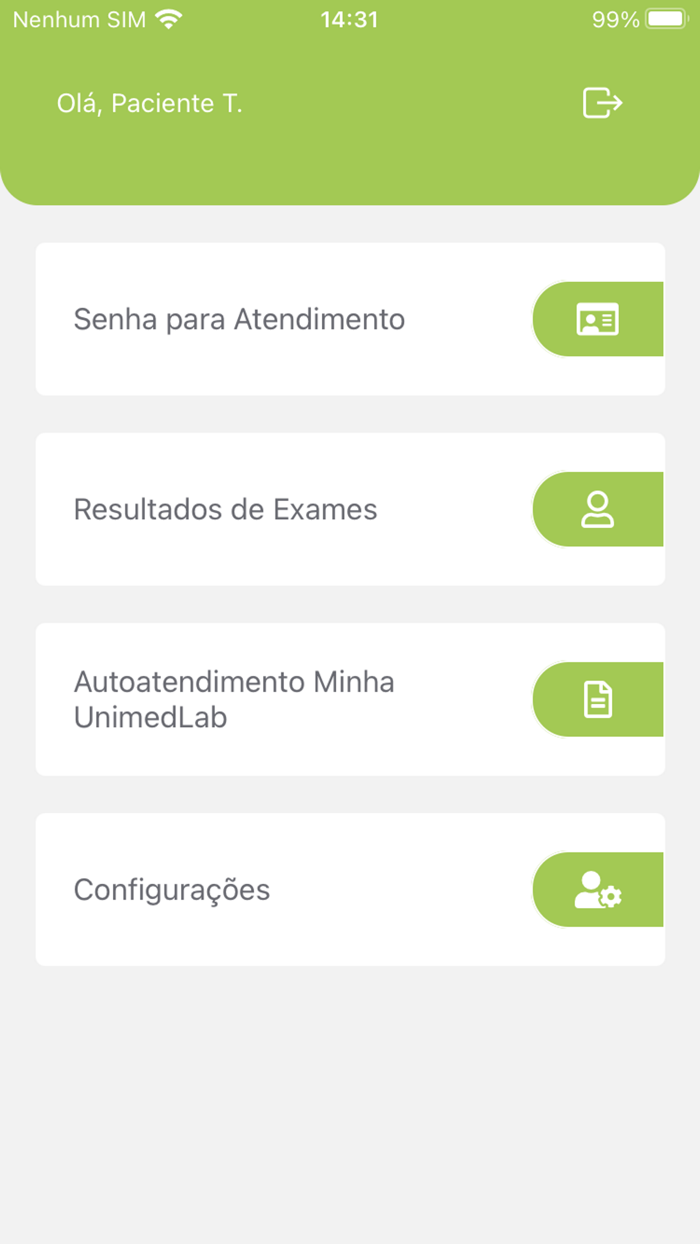The image size is (700, 1244).
Task: Select the ID card graphic inside the green pill
Action: click(597, 319)
